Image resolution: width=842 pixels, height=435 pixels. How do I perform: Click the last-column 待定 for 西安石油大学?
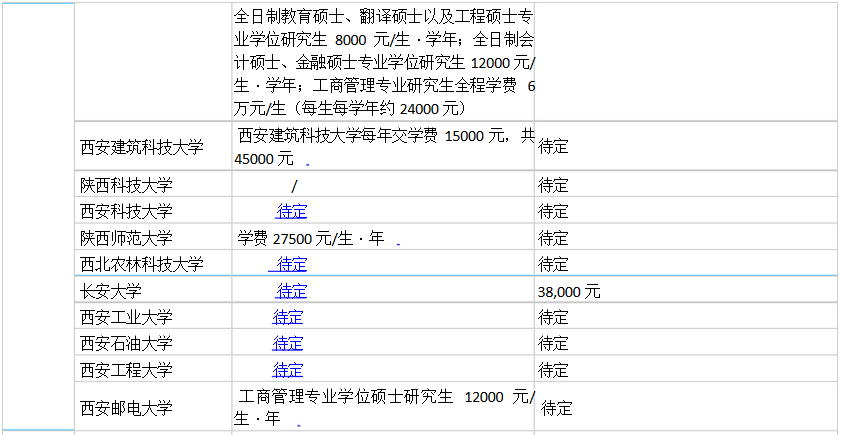(553, 343)
